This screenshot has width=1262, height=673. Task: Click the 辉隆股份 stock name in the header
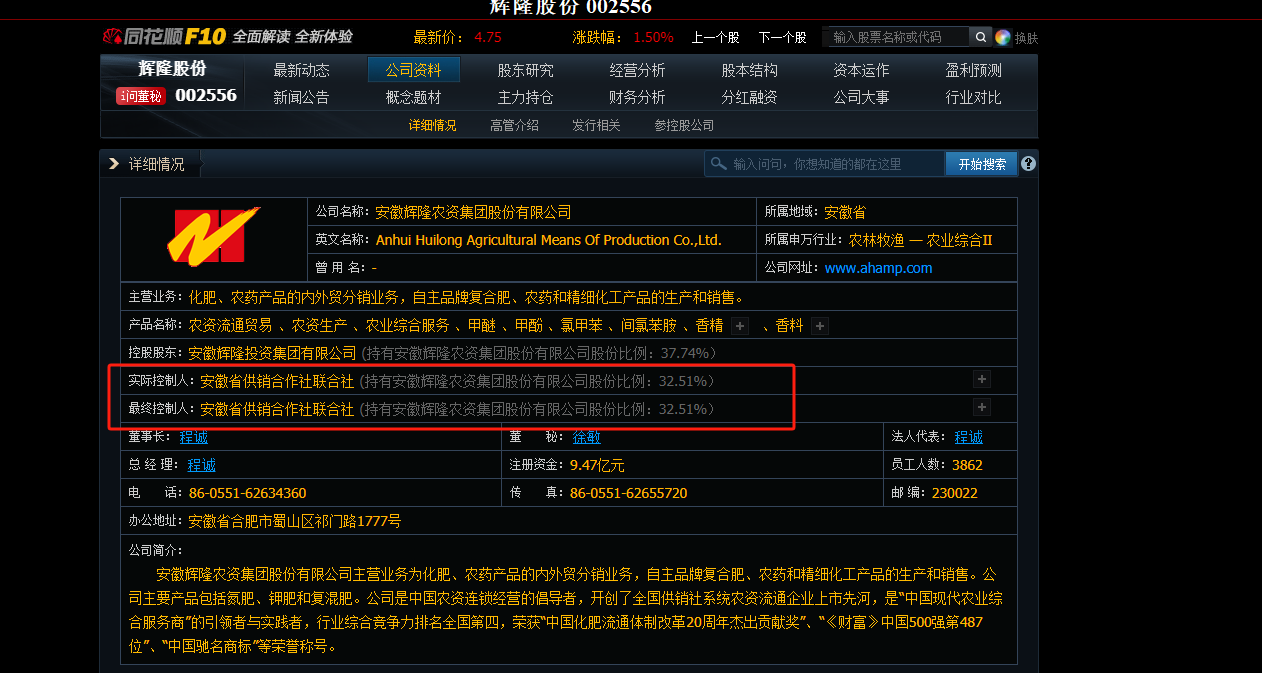pyautogui.click(x=172, y=68)
